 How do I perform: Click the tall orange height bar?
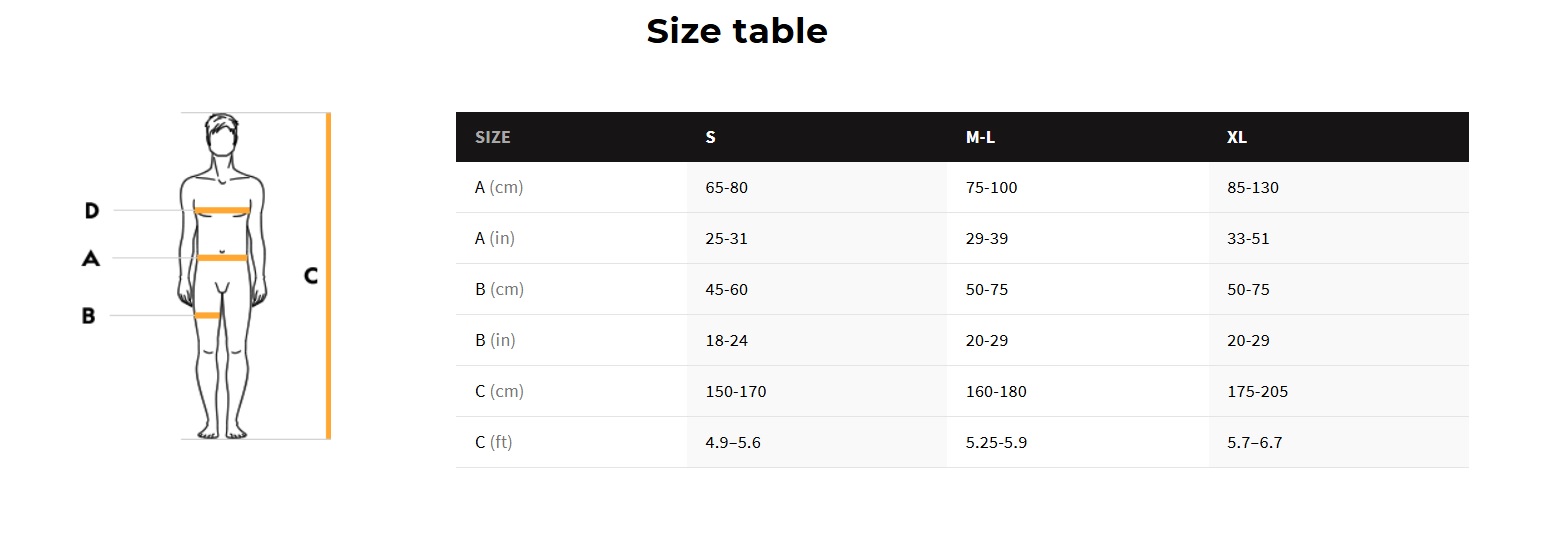(328, 275)
